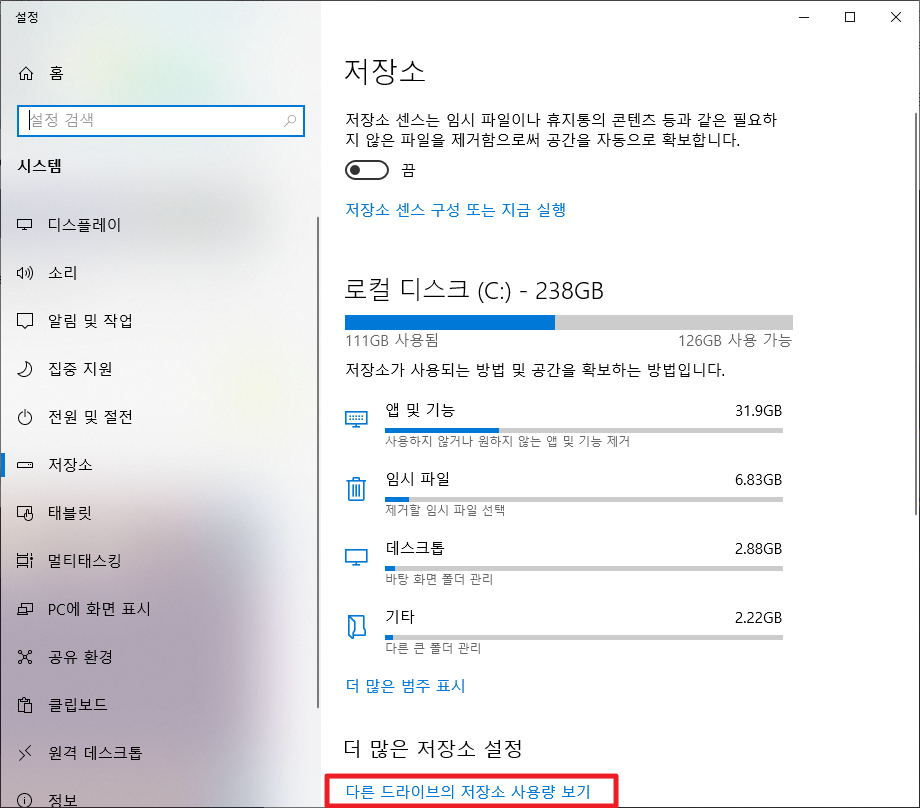Open 전원 및 절전 settings
This screenshot has height=808, width=920.
[x=90, y=417]
